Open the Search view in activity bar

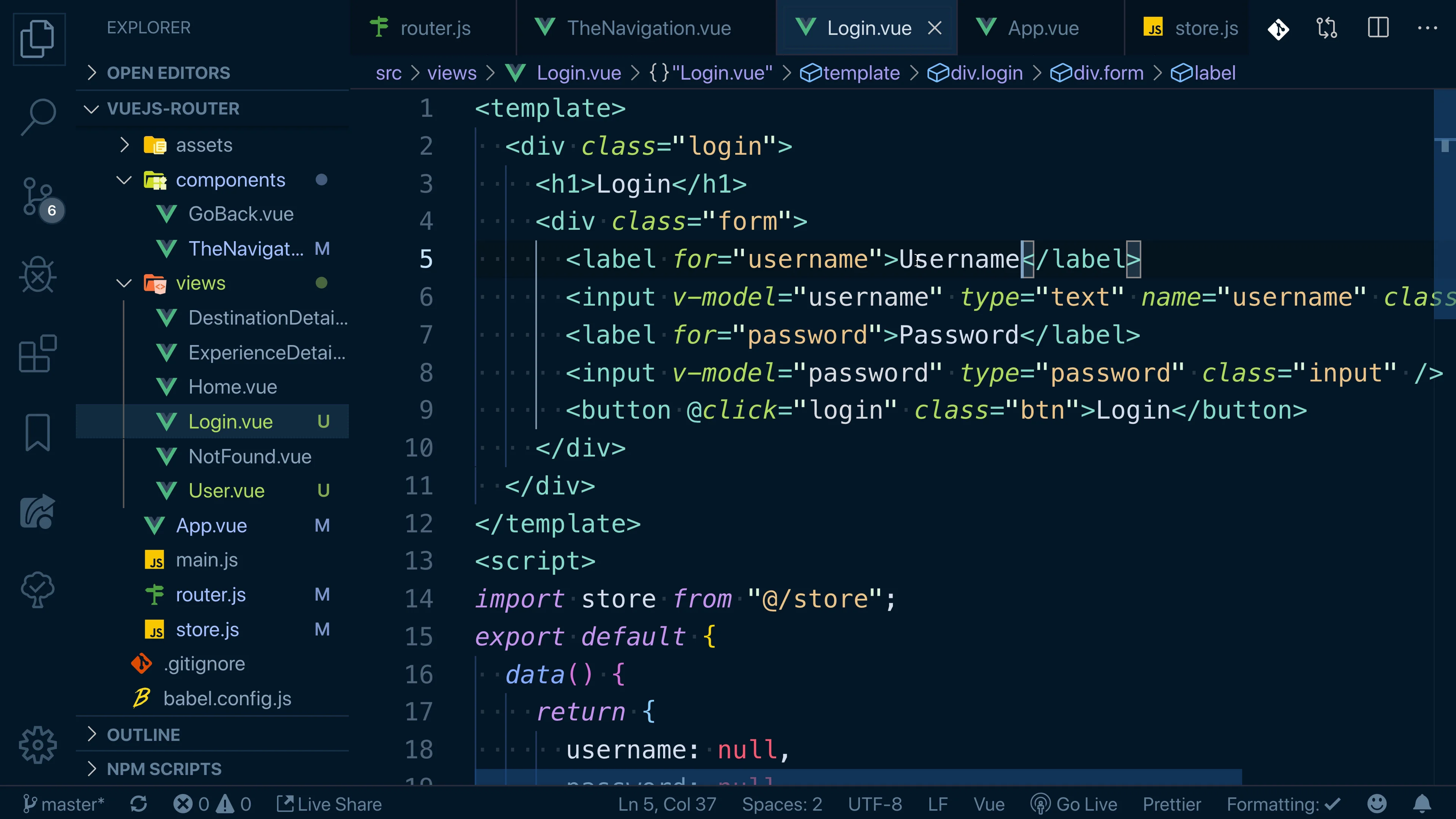tap(38, 116)
